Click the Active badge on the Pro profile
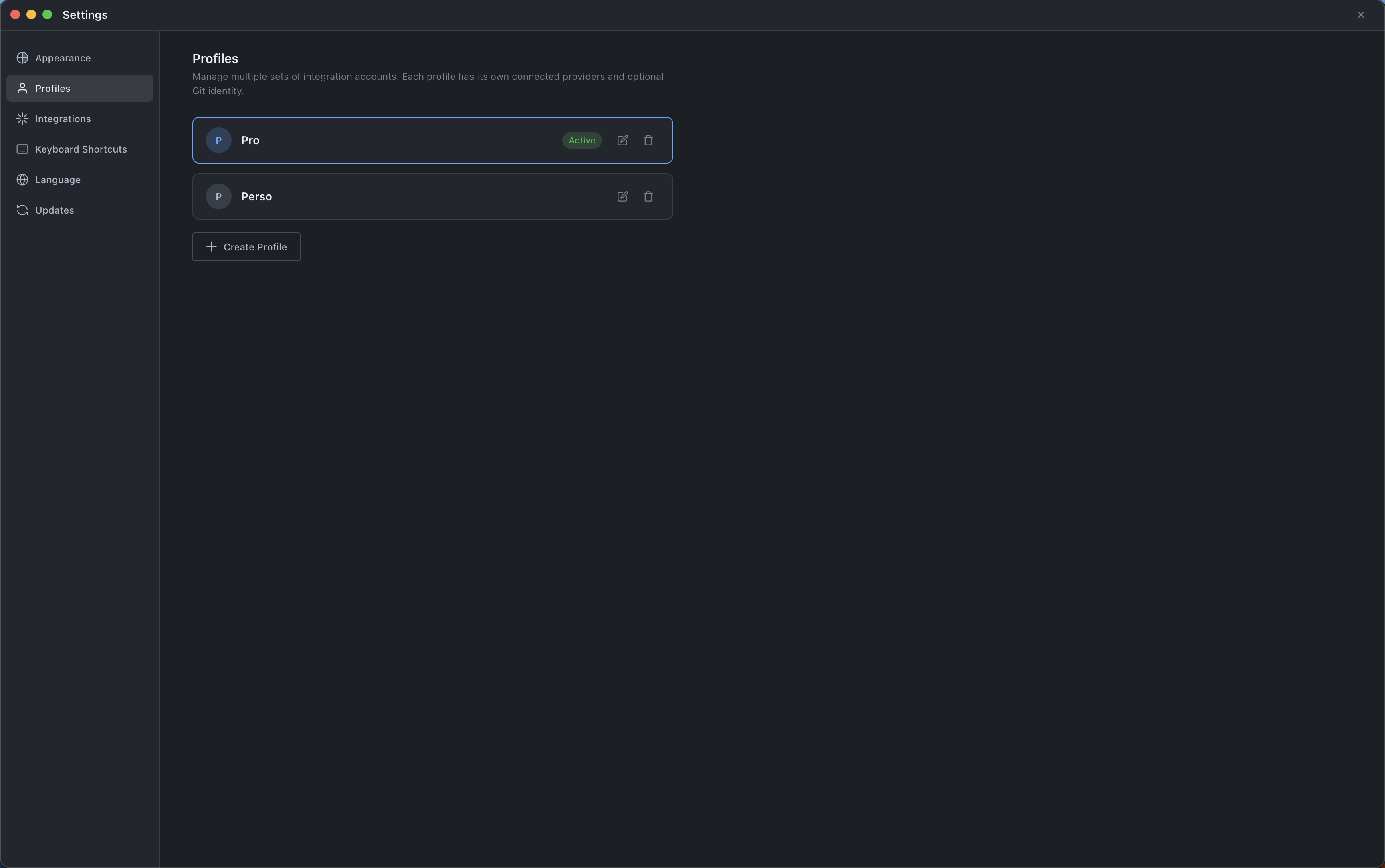1385x868 pixels. [581, 140]
